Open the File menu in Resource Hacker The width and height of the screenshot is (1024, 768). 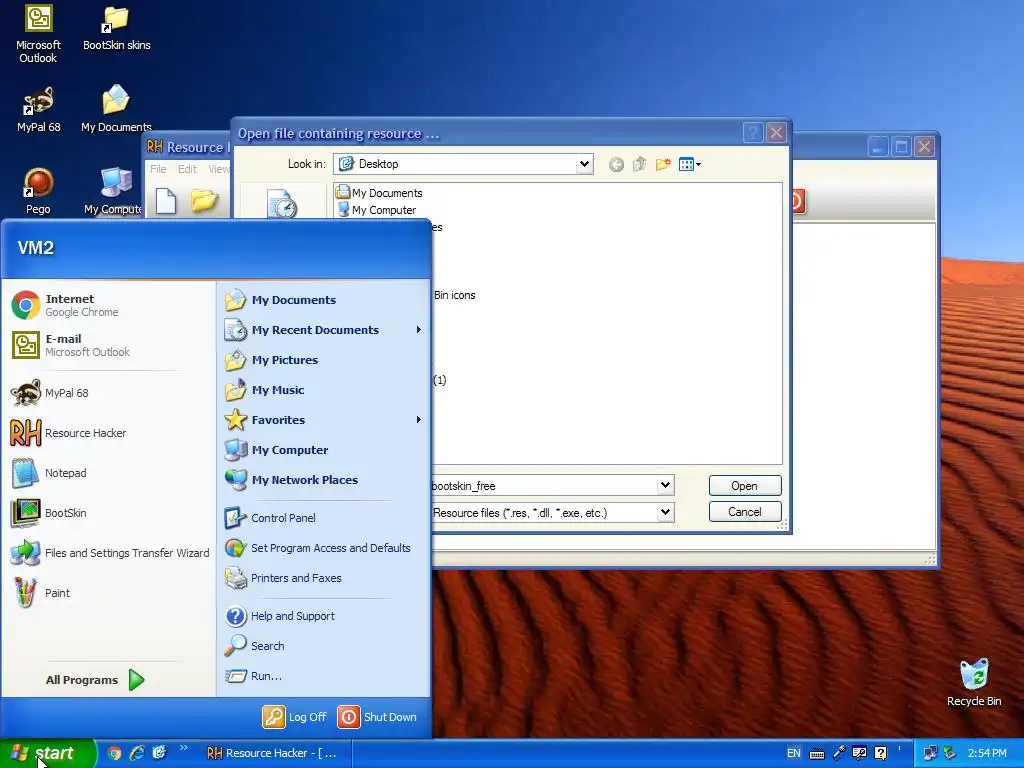[158, 168]
